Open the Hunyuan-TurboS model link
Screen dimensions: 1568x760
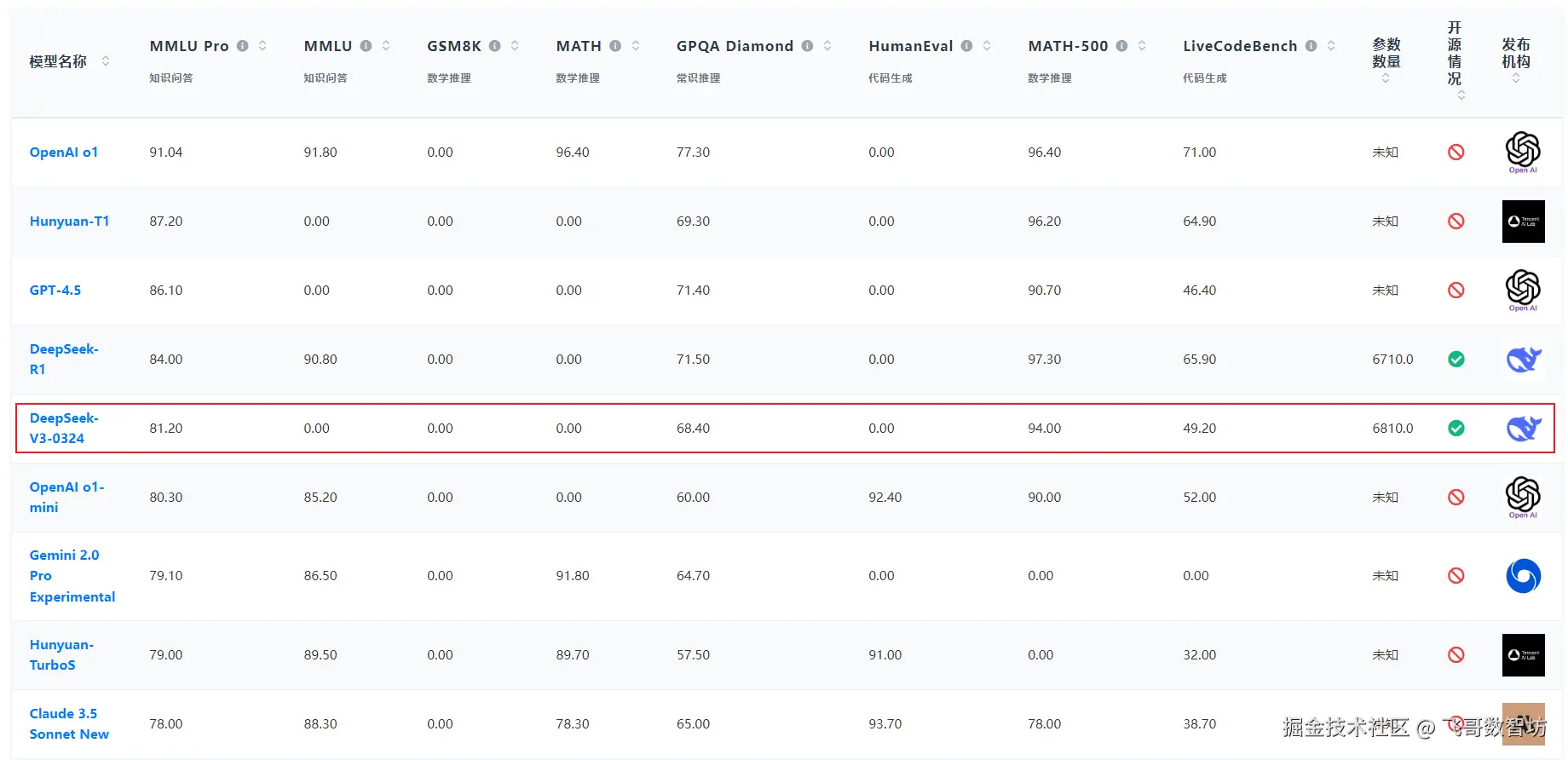click(61, 655)
